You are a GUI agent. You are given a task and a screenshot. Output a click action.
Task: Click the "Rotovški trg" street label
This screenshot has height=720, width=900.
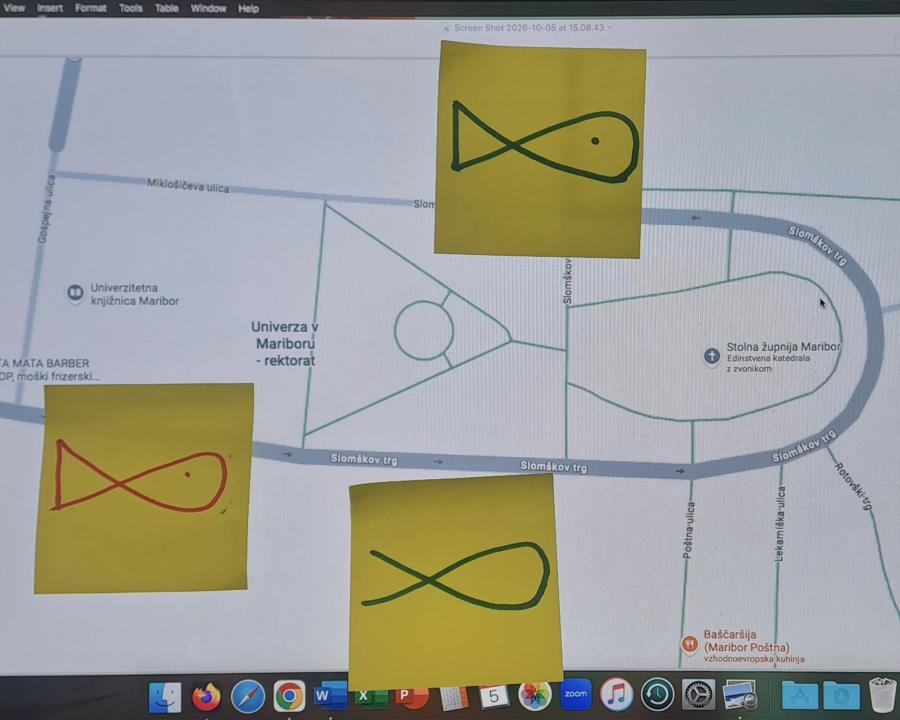(854, 486)
